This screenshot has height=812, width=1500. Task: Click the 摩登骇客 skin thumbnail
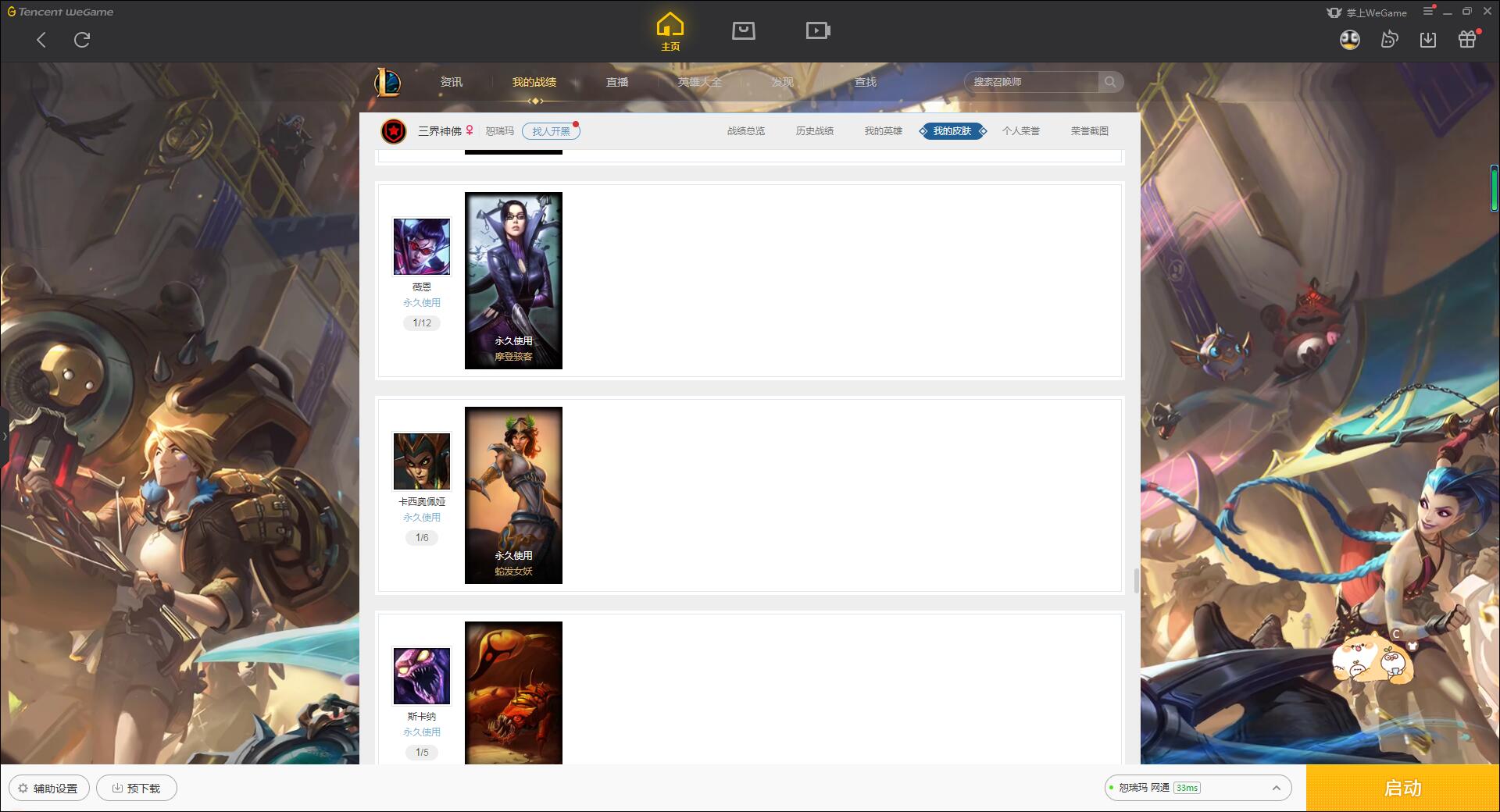[x=513, y=280]
